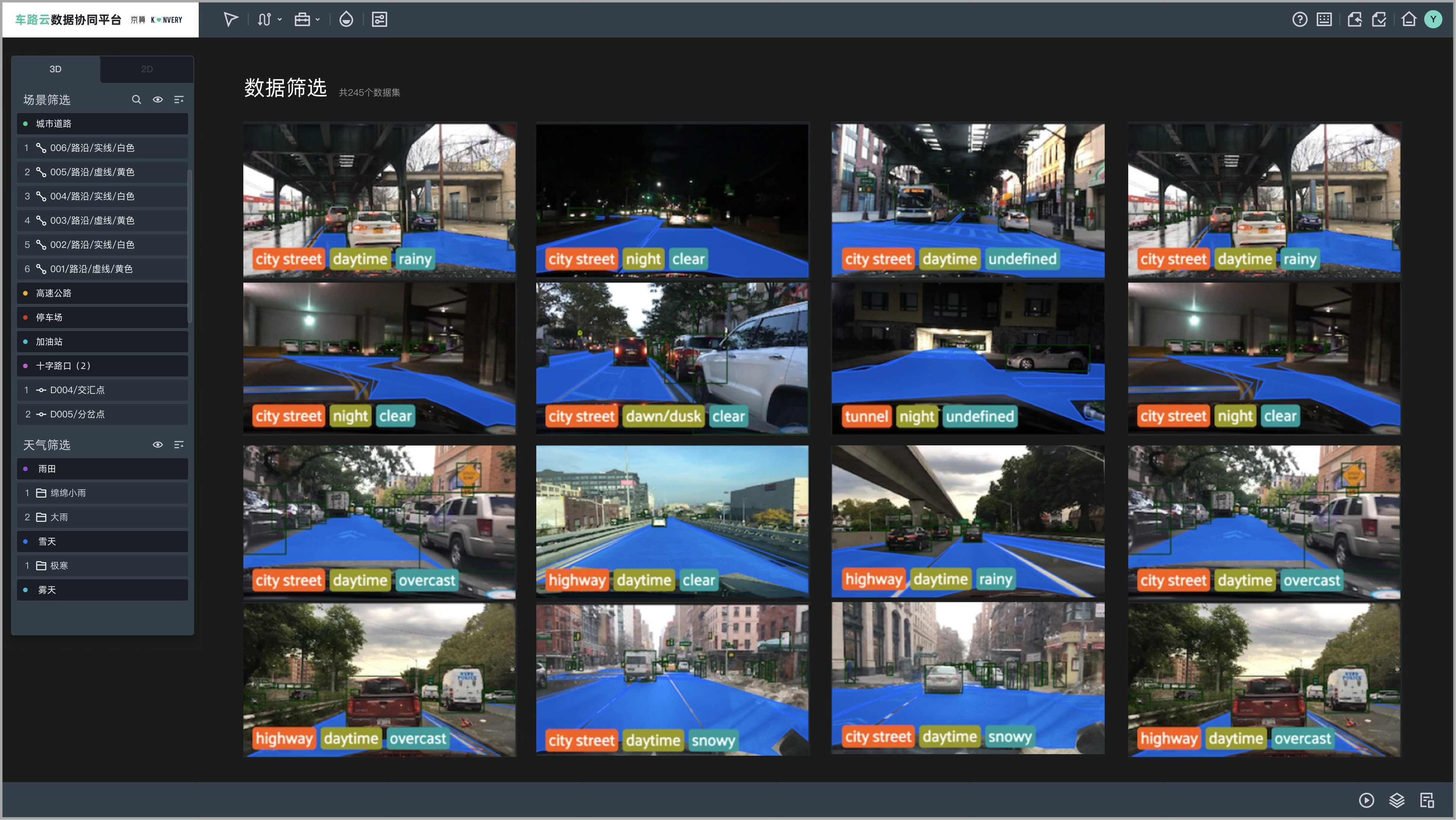The width and height of the screenshot is (1456, 820).
Task: Toggle visibility eye for 天气筛选
Action: 158,445
